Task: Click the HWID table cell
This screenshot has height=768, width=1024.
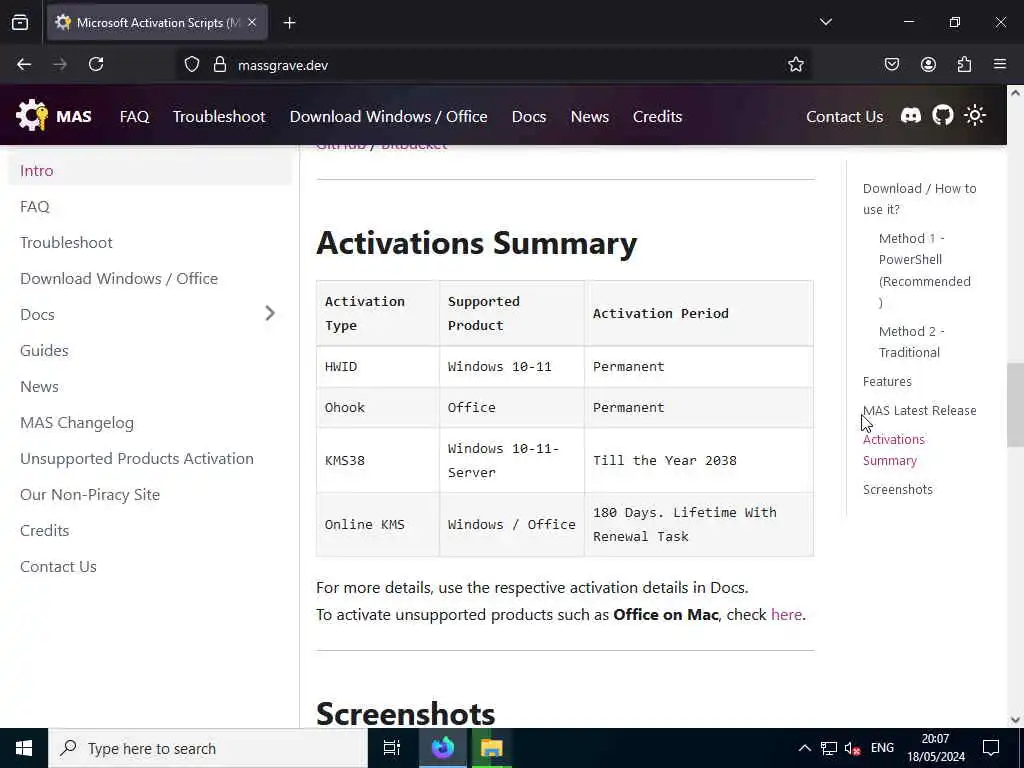Action: 377,366
